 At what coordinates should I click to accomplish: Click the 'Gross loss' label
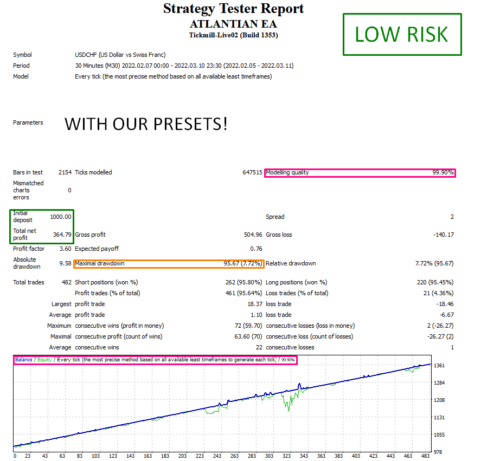(x=279, y=235)
